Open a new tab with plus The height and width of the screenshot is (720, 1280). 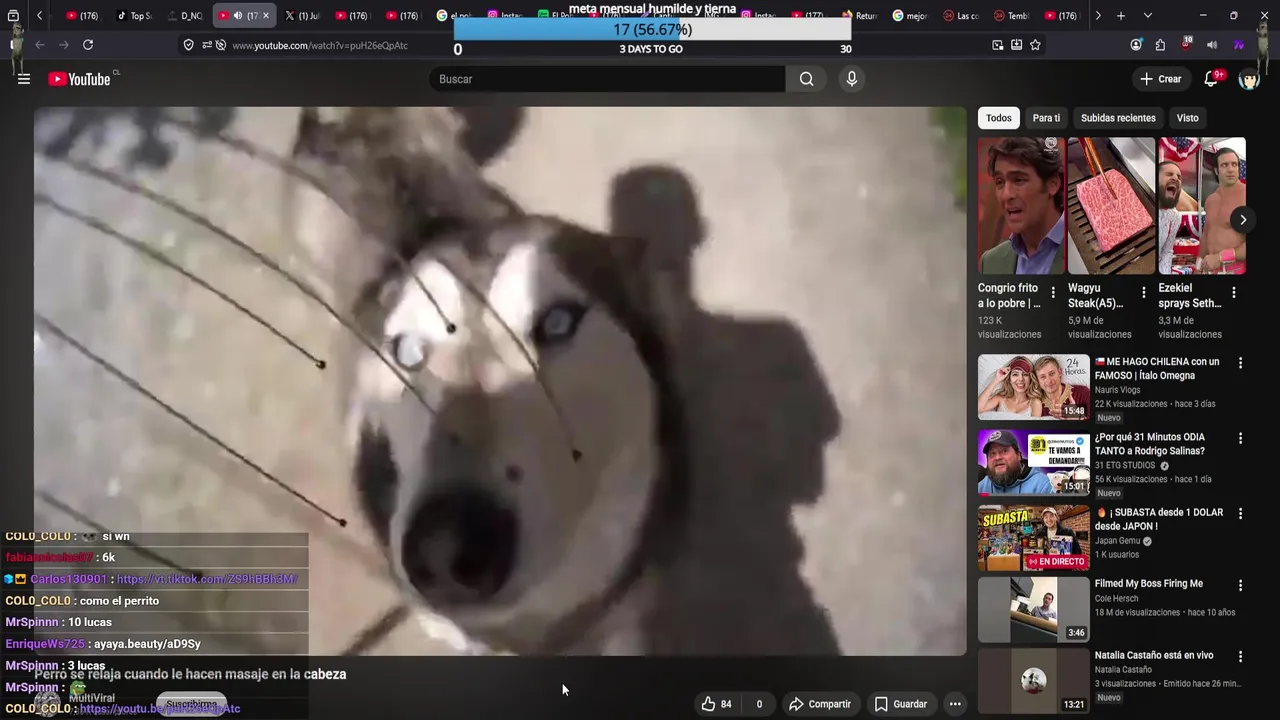(1121, 16)
